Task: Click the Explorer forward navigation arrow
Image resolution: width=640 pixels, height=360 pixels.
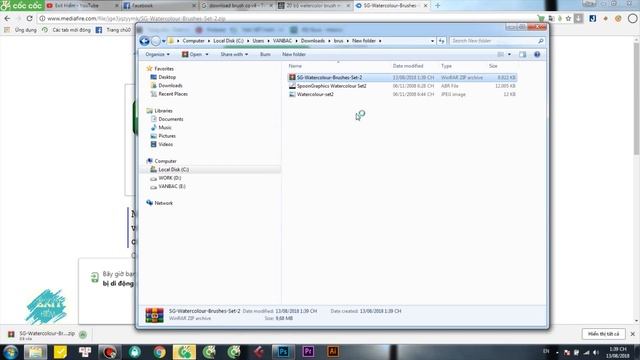Action: coord(156,41)
